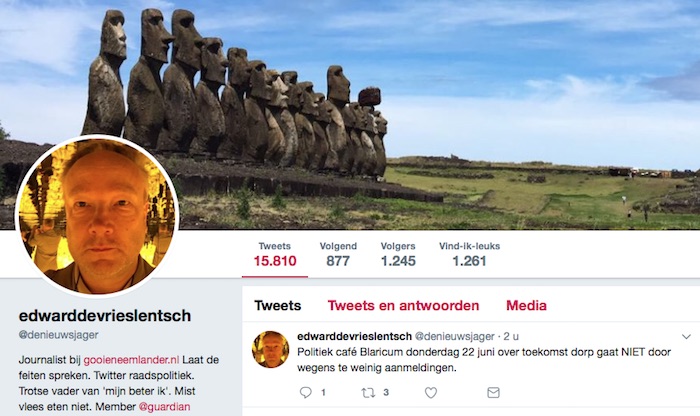Viewport: 700px width, 416px height.
Task: Expand the tweet options chevron
Action: coord(686,337)
